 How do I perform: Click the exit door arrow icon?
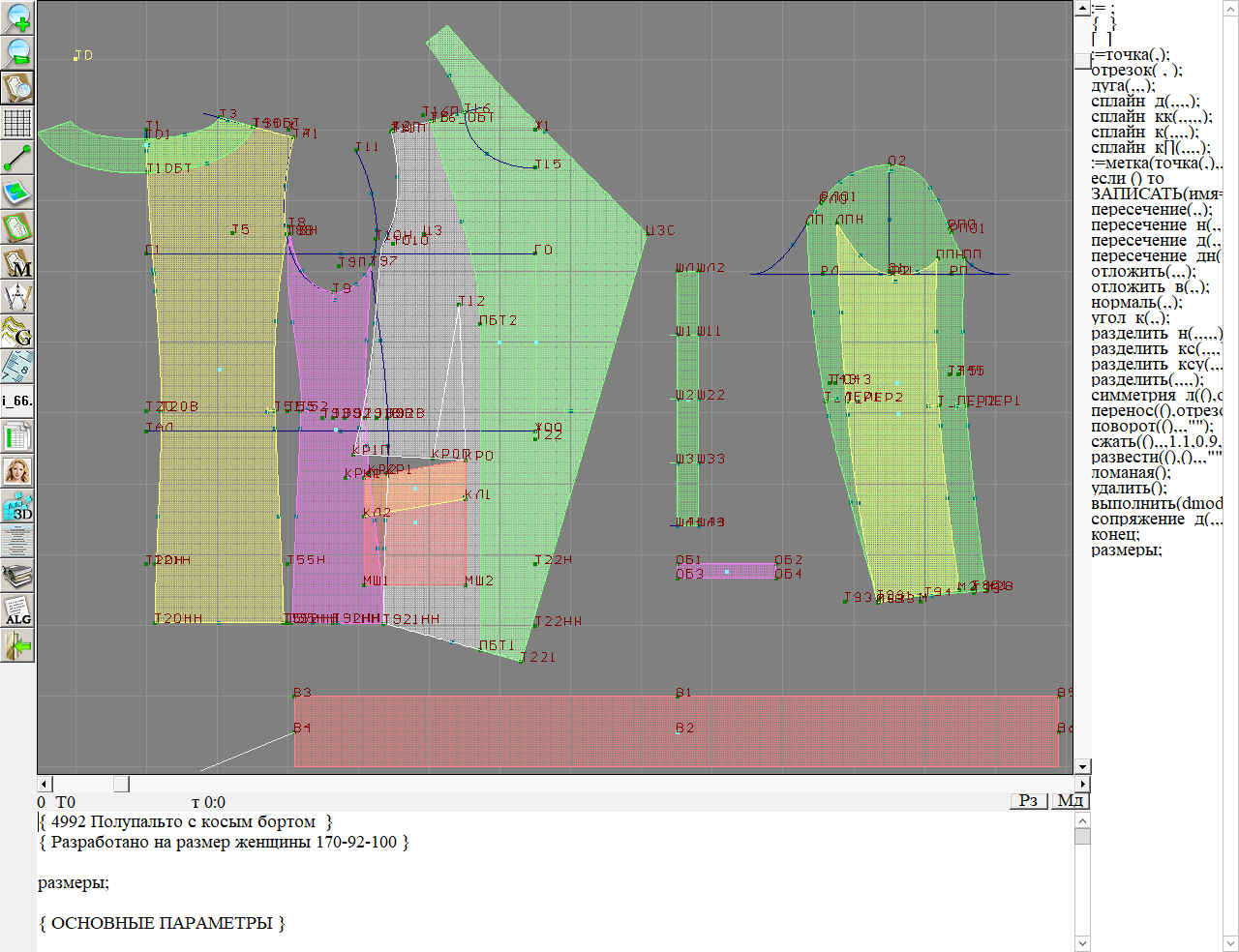(17, 645)
